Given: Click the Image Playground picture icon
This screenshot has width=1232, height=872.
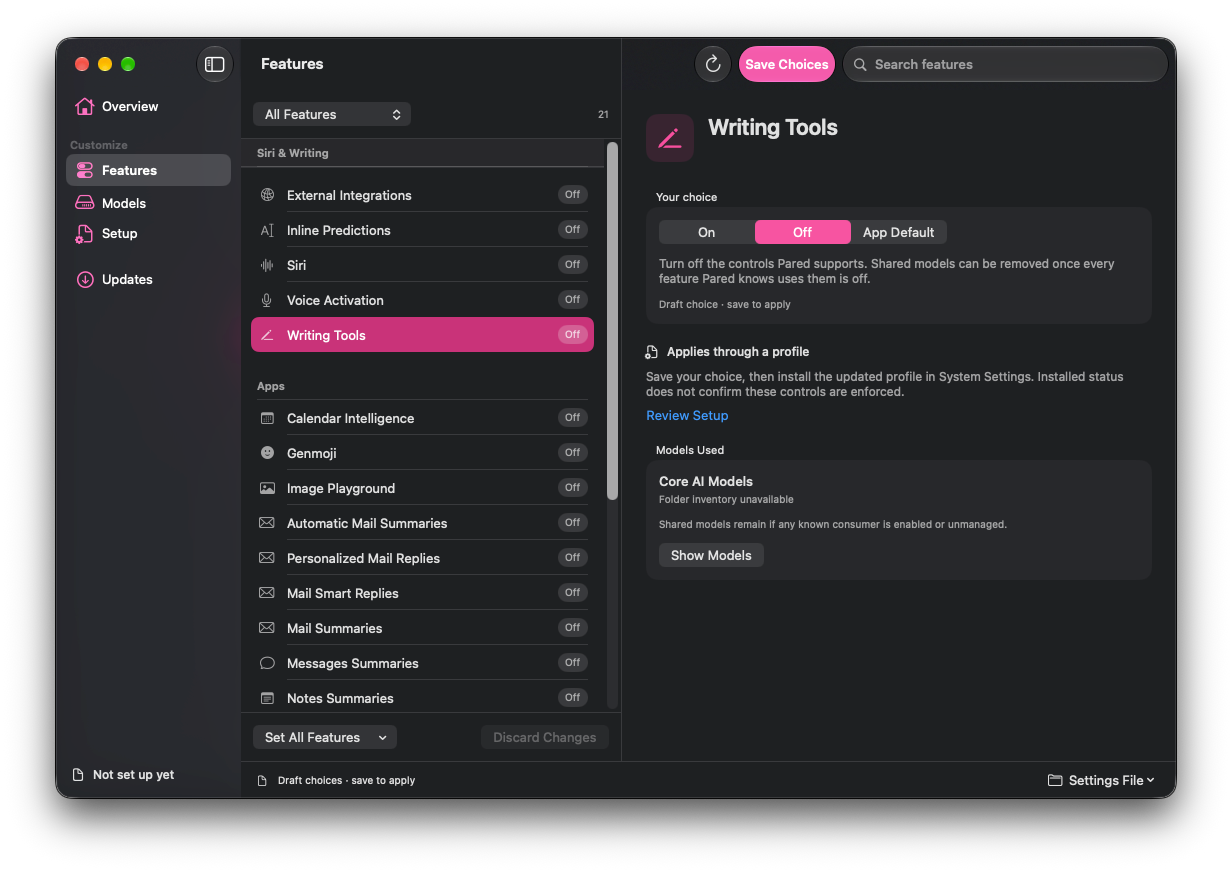Looking at the screenshot, I should pos(267,488).
